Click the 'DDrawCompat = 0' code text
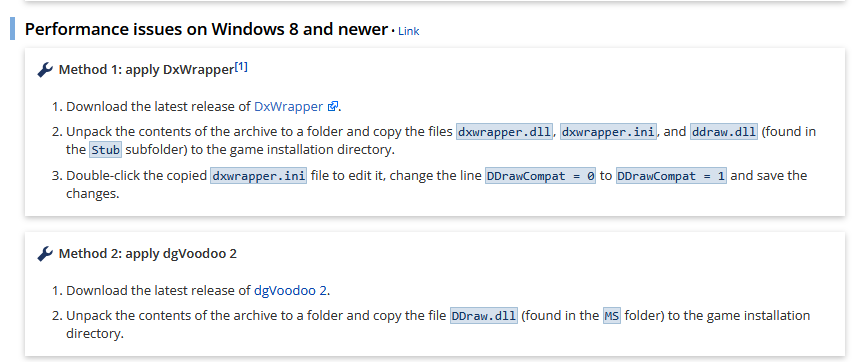Image resolution: width=864 pixels, height=362 pixels. click(x=540, y=176)
